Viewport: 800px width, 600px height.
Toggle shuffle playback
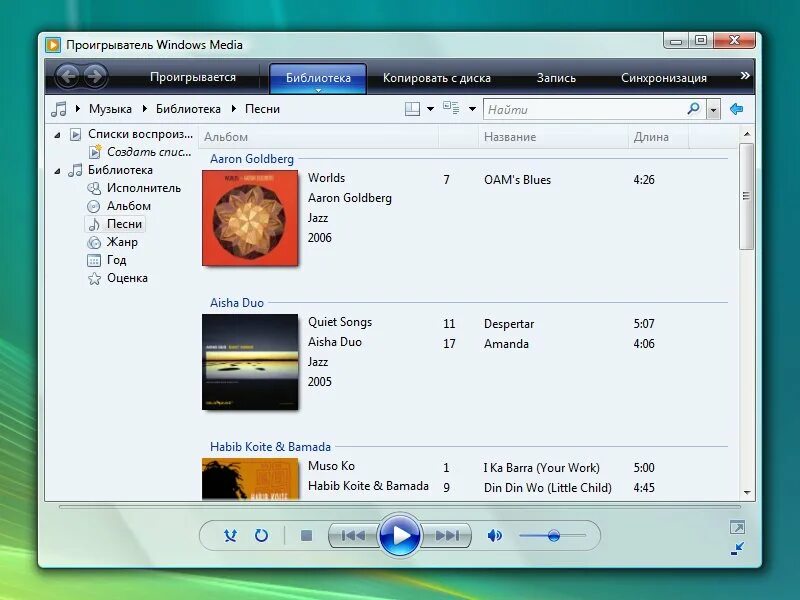tap(228, 536)
